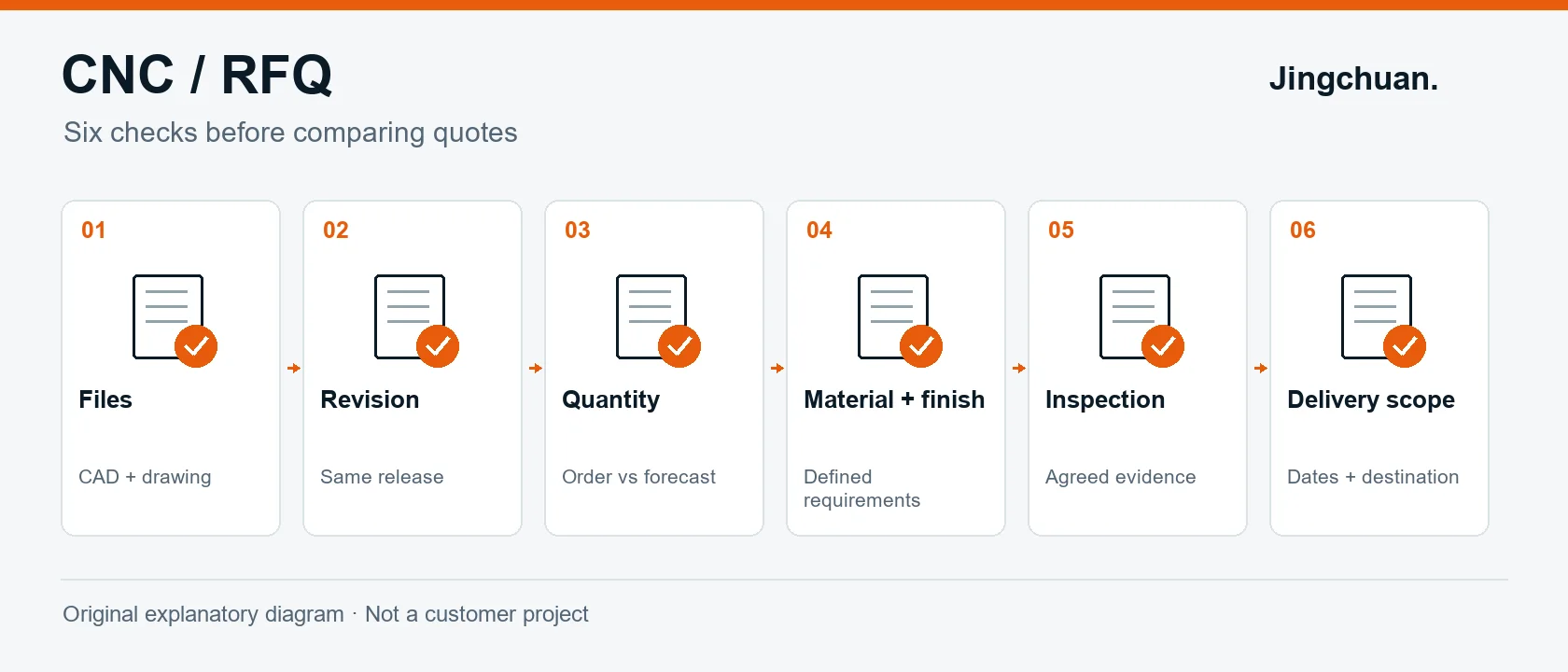Click the 'CNC / RFQ' title

[197, 75]
